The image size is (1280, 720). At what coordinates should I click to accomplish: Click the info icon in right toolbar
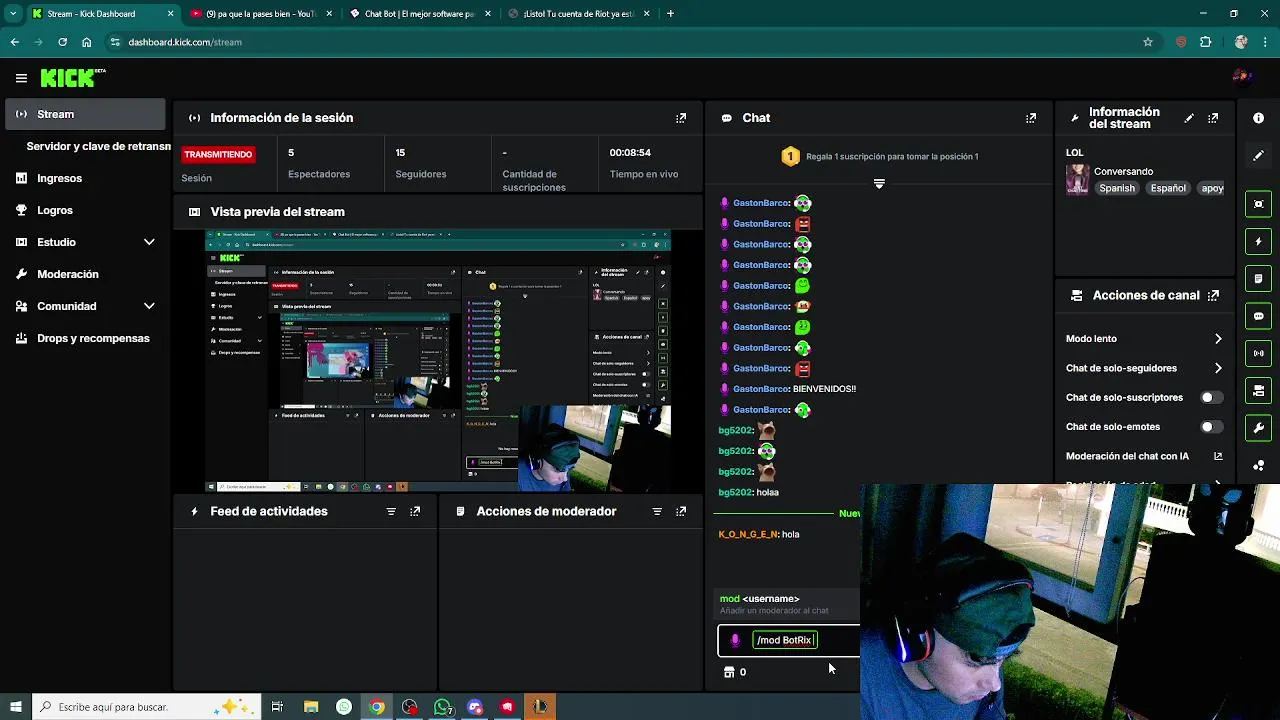pos(1258,118)
